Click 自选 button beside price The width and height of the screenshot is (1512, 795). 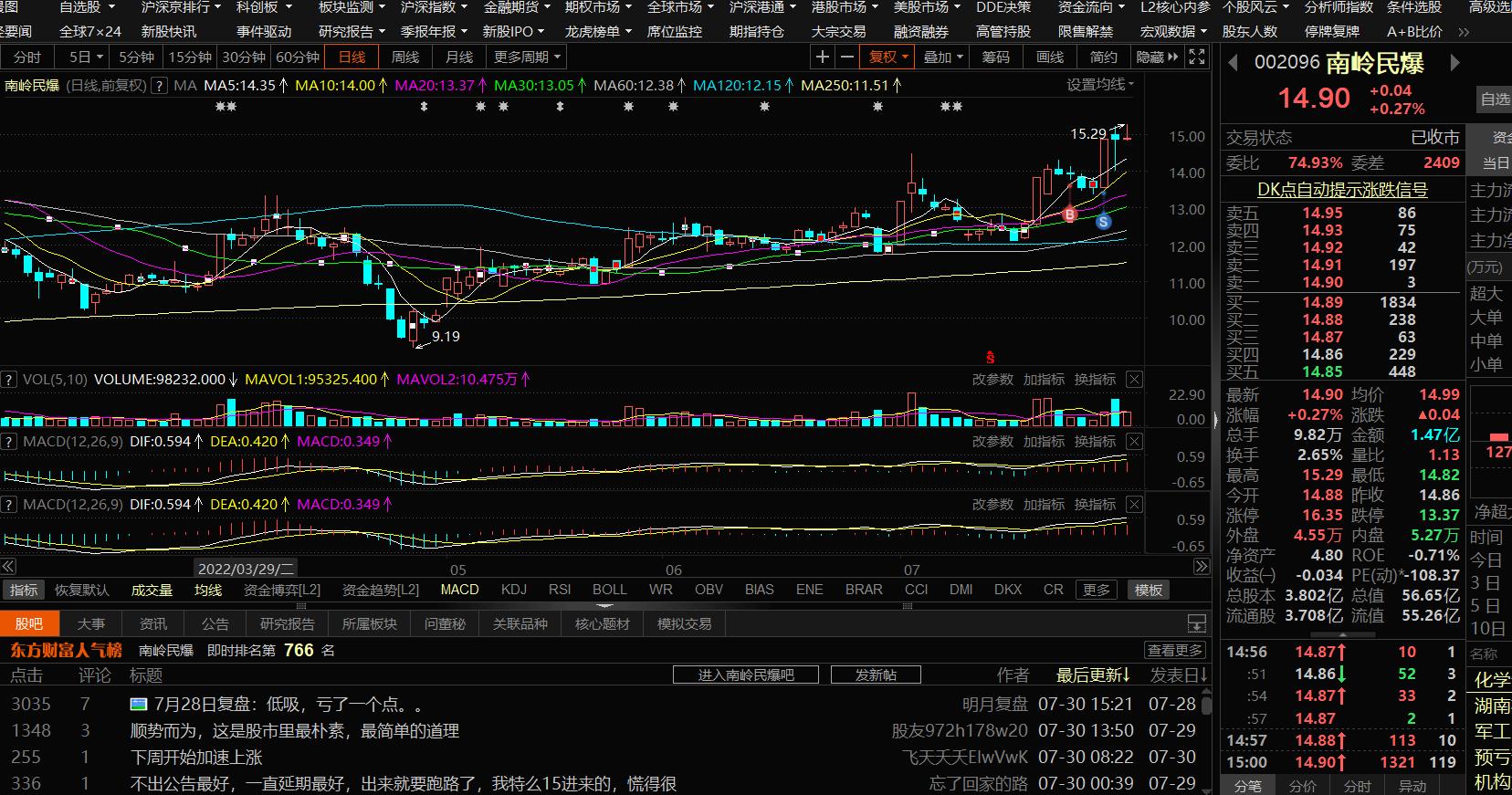[x=1495, y=99]
